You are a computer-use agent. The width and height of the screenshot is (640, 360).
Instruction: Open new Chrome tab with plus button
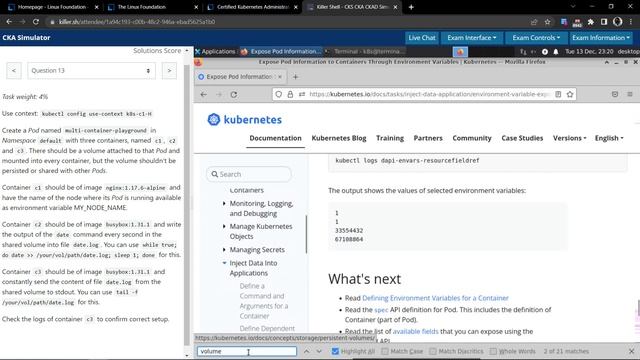411,7
